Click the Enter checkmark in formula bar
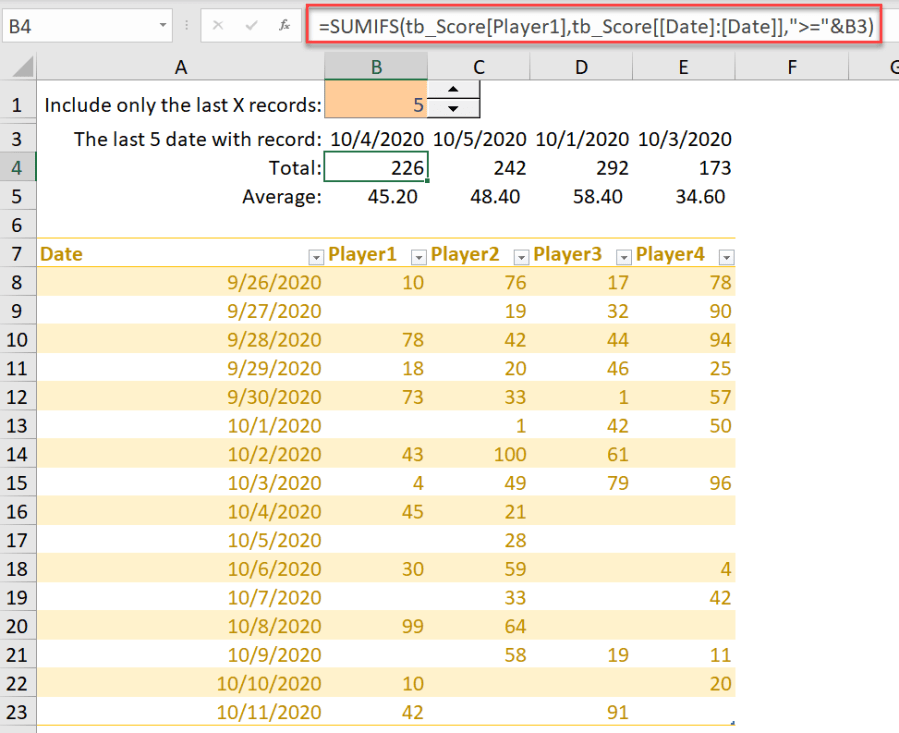Viewport: 899px width, 733px height. coord(252,26)
